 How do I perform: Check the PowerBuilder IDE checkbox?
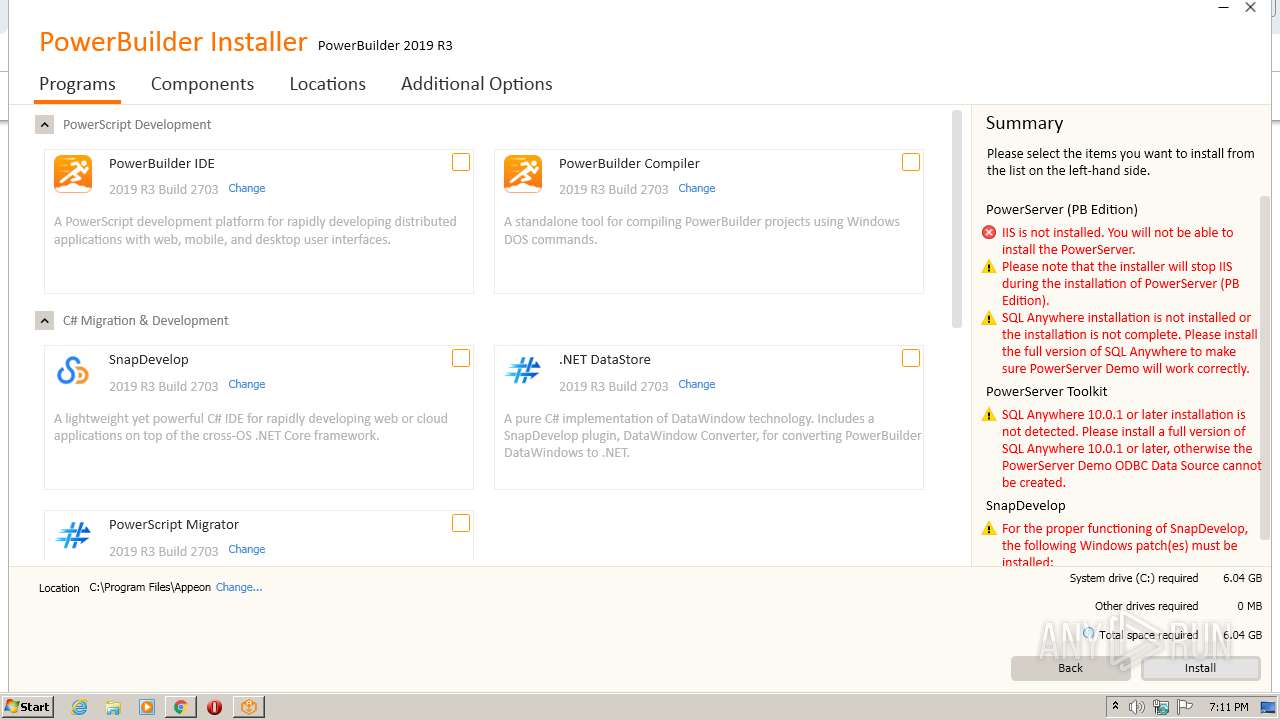(461, 162)
